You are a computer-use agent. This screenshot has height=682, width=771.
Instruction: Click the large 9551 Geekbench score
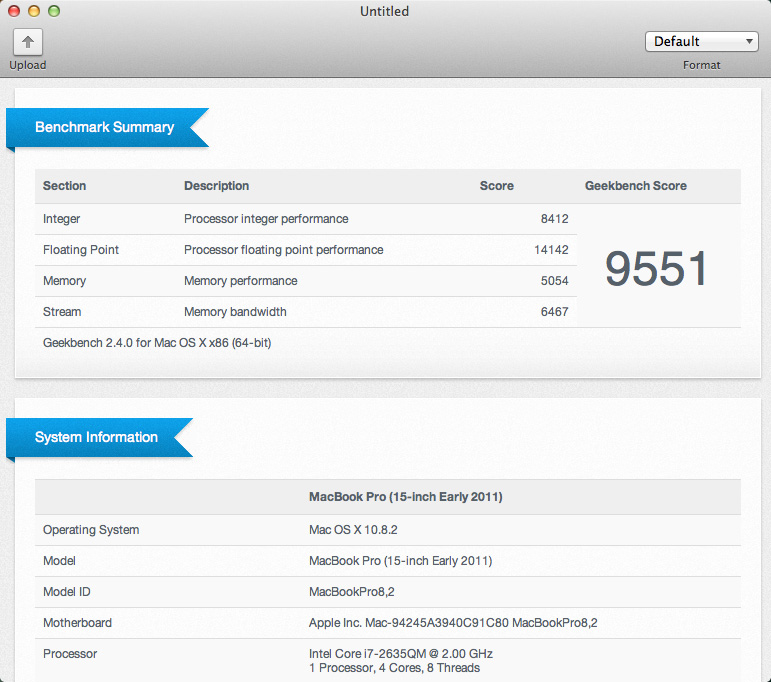657,268
